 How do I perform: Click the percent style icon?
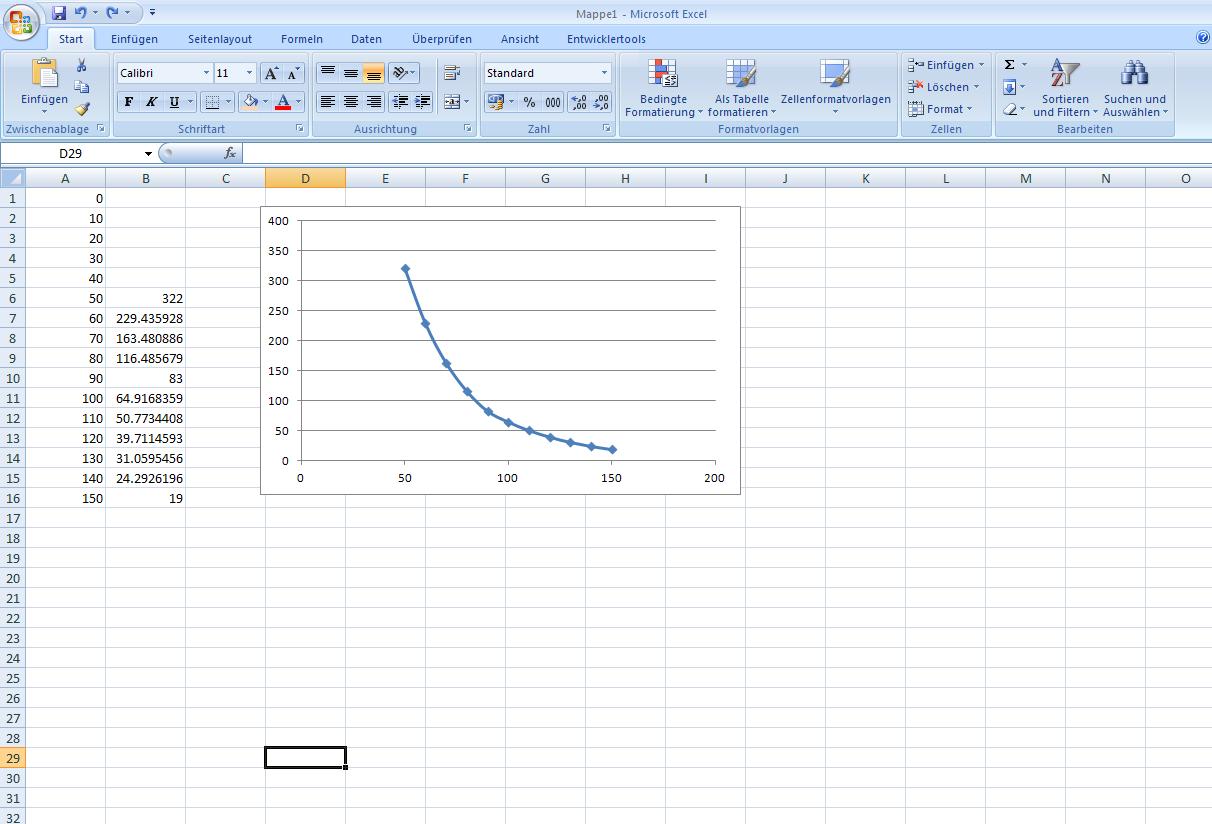(x=529, y=102)
